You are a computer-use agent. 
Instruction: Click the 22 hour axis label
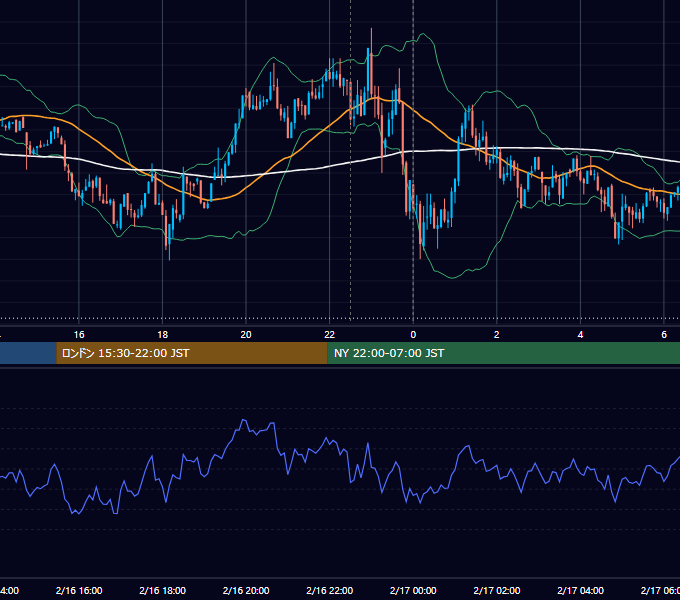point(330,335)
